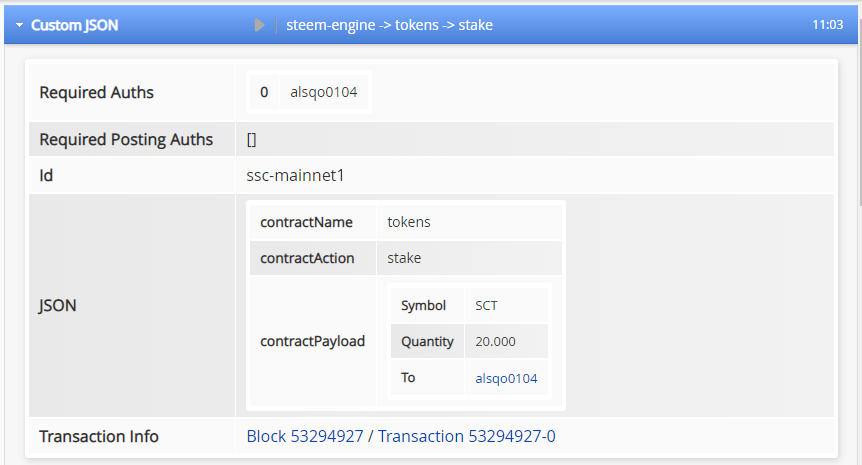Screen dimensions: 862x465
Task: Click the Required Posting Auths empty brackets
Action: point(251,140)
